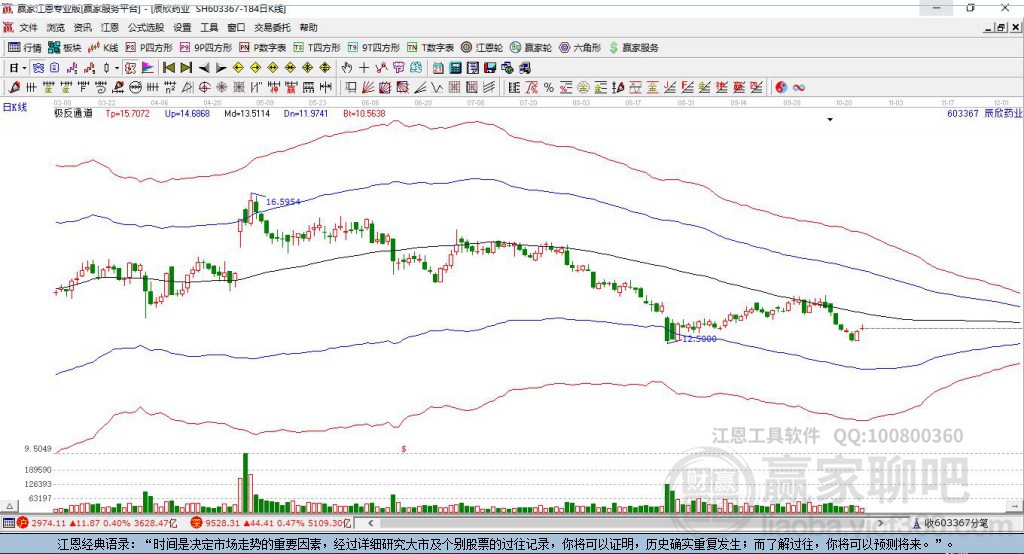Click the 沪 Shanghai index status icon
Screen dimensions: 1024x554
(23, 523)
